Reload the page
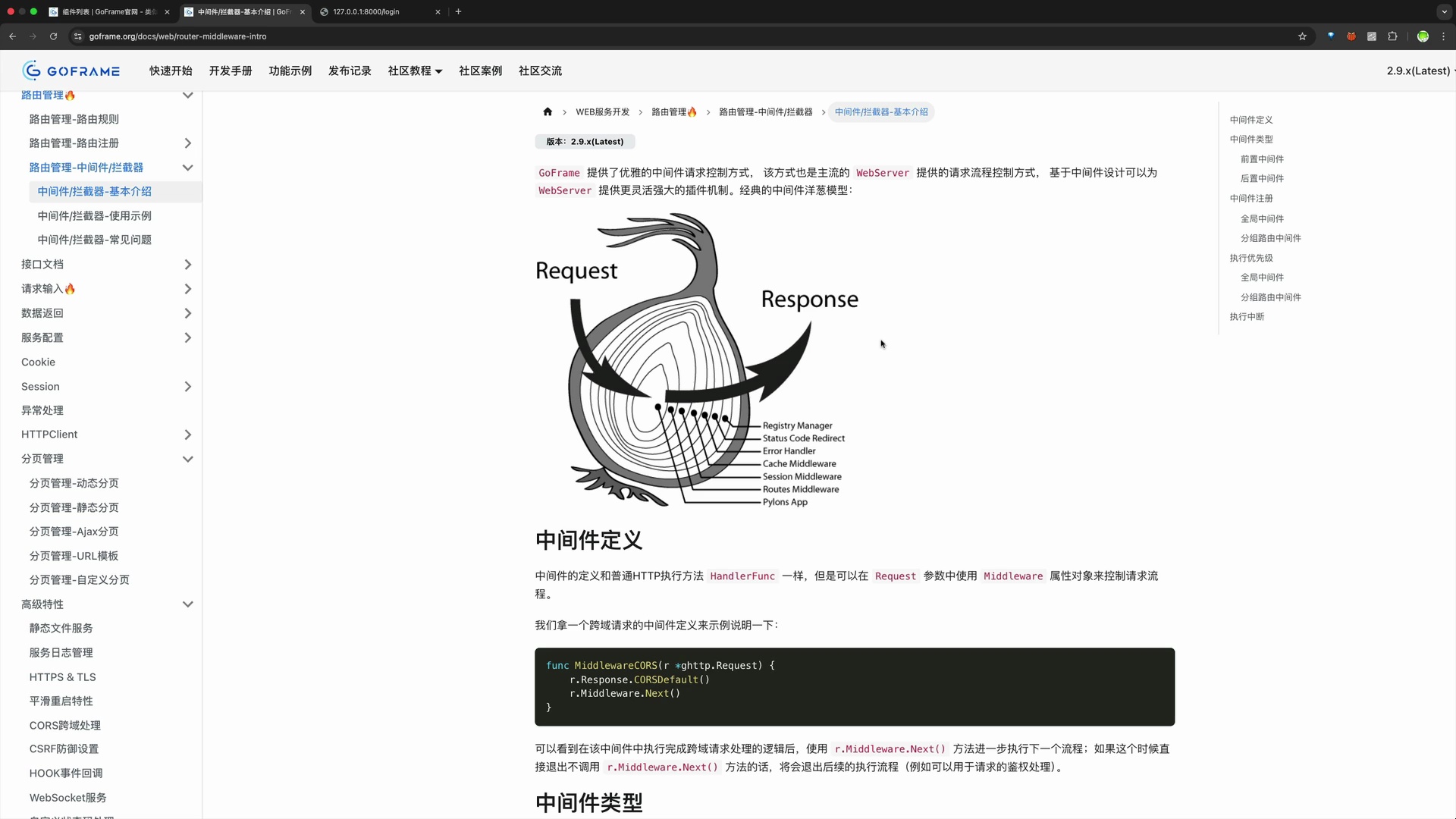The height and width of the screenshot is (819, 1456). [53, 36]
